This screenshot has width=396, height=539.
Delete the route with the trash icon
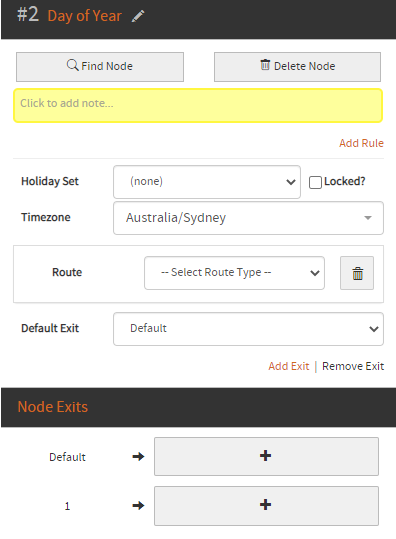357,273
